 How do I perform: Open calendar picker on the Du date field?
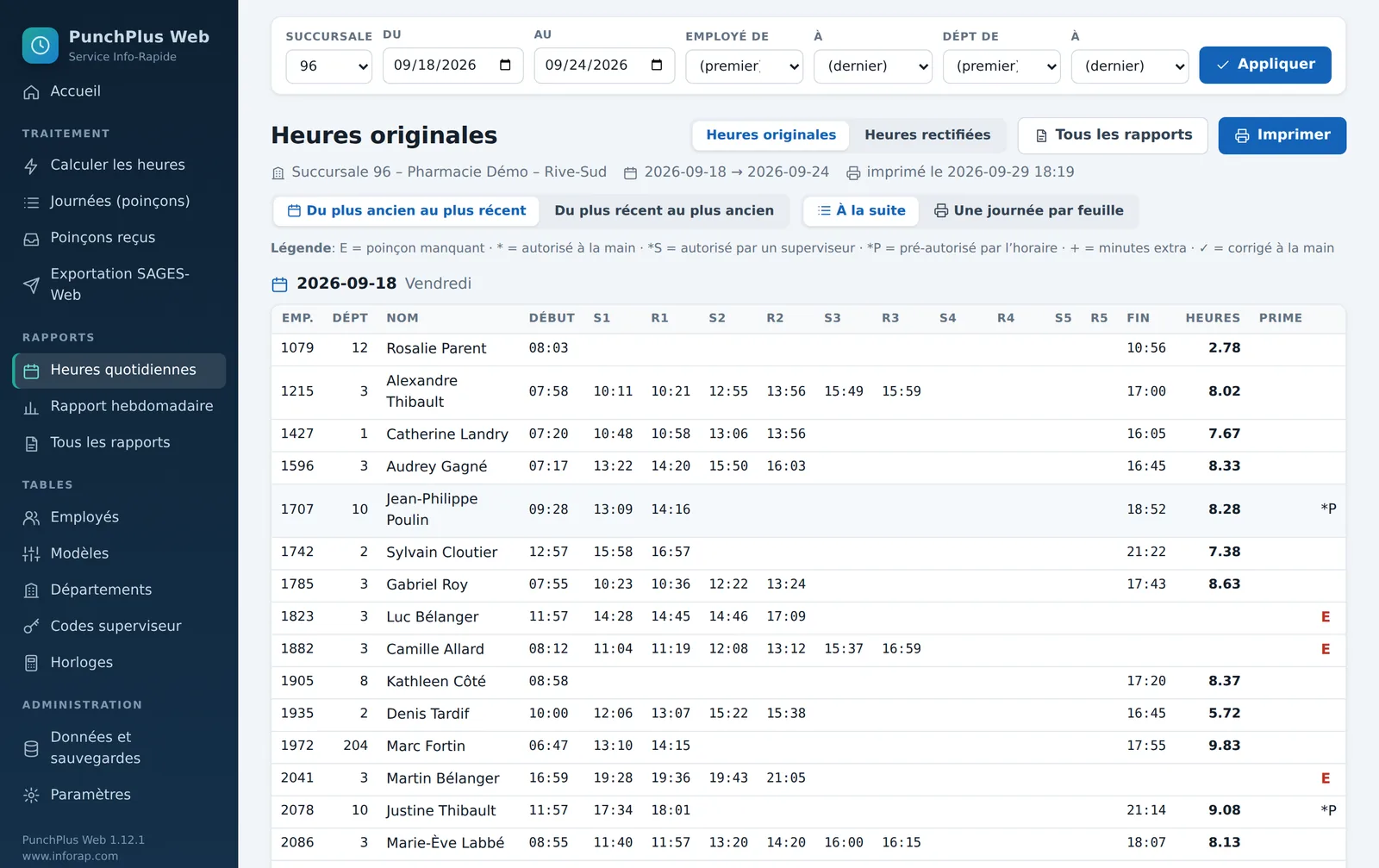pyautogui.click(x=505, y=66)
